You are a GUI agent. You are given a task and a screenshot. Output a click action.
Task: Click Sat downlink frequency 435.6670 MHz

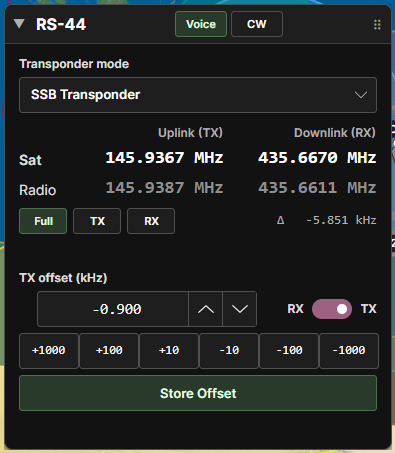[317, 158]
